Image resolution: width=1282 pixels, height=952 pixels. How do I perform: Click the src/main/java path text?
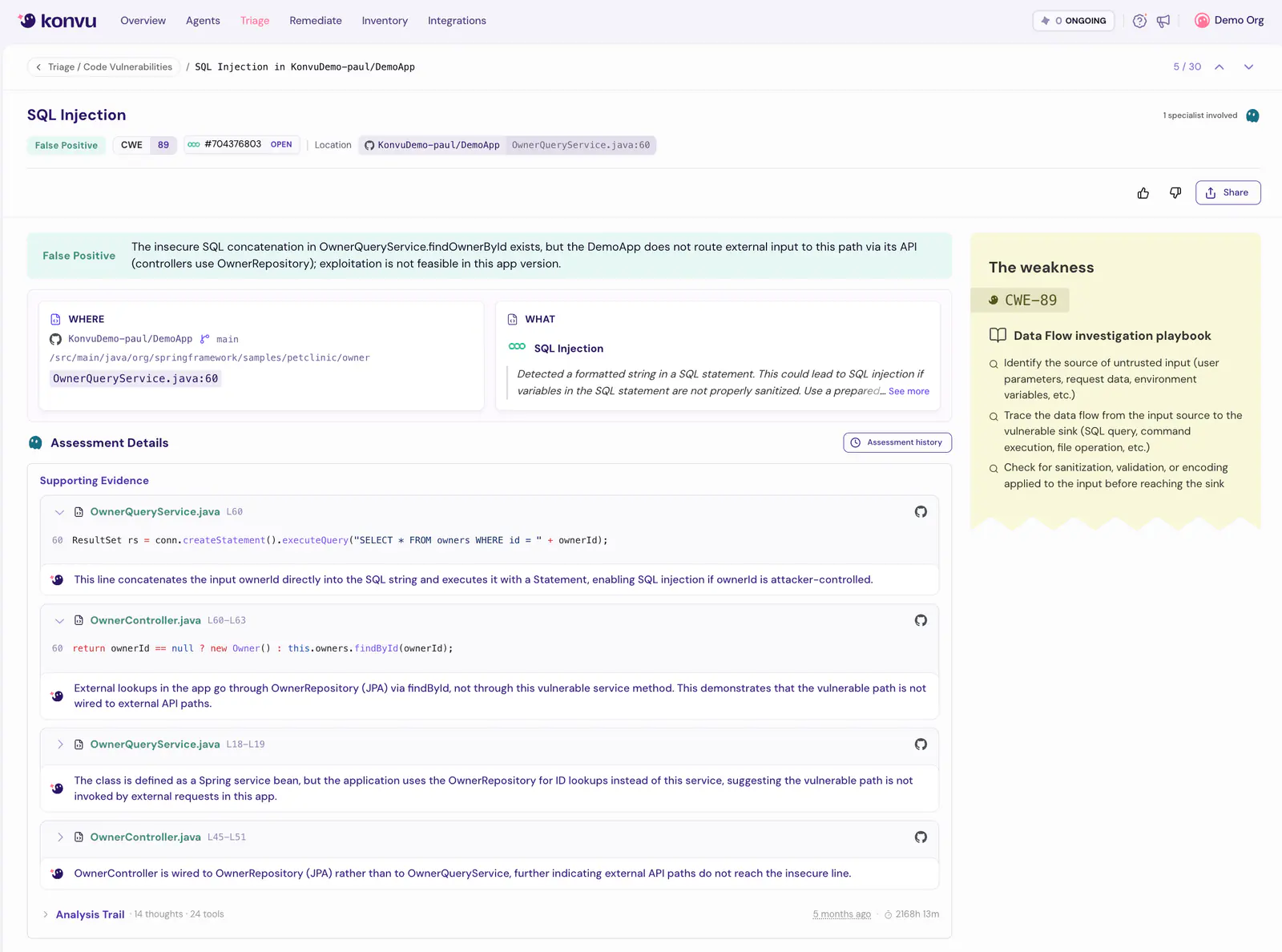[210, 358]
